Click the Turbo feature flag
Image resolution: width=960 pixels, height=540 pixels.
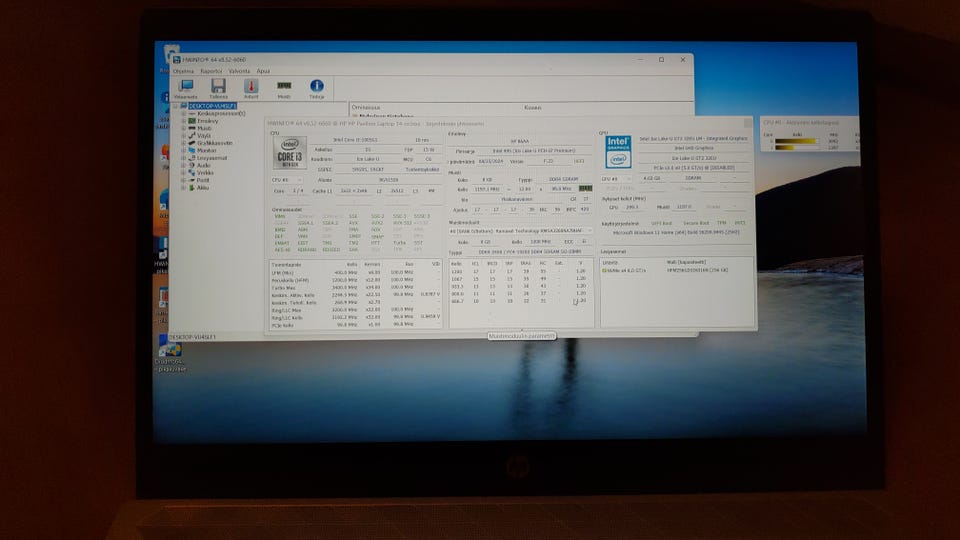[399, 243]
